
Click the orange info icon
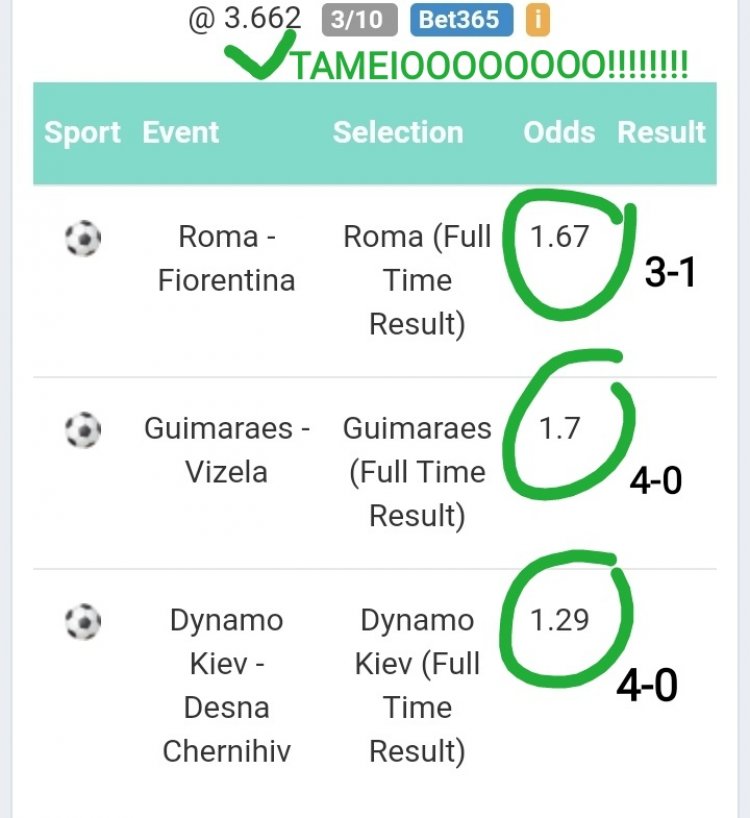pos(538,19)
